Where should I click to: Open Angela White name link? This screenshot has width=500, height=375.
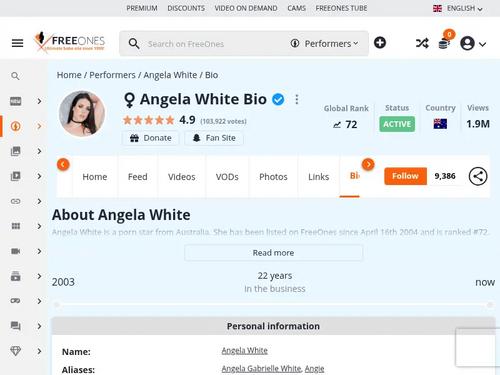click(x=245, y=350)
